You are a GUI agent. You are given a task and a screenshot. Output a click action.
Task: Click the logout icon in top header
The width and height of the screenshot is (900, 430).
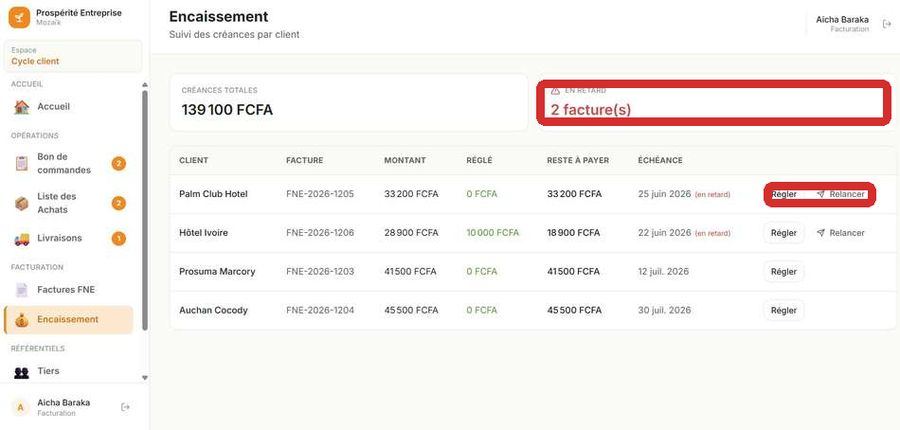pos(886,24)
